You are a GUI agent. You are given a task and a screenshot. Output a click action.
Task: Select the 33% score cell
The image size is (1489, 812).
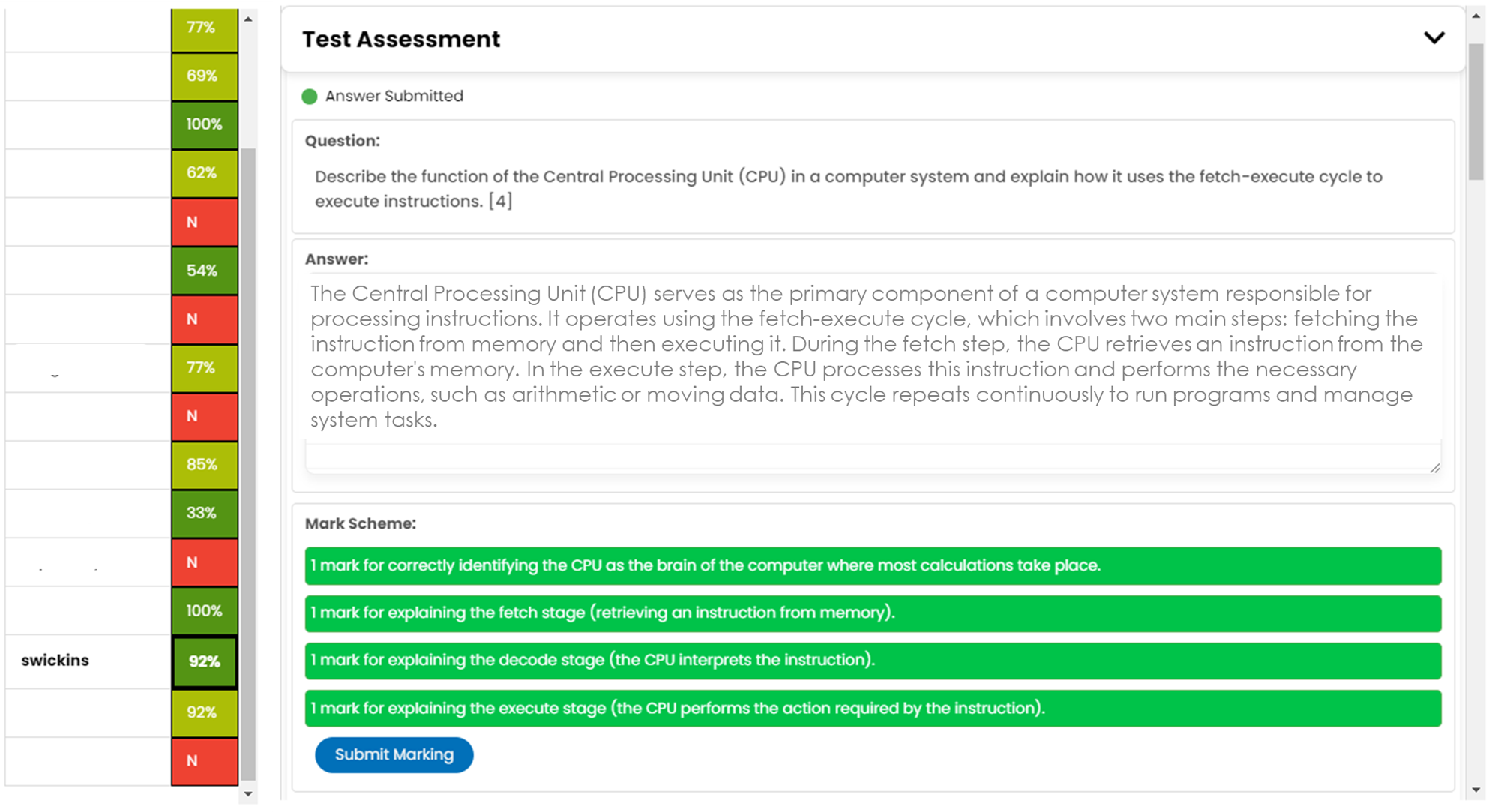[203, 514]
